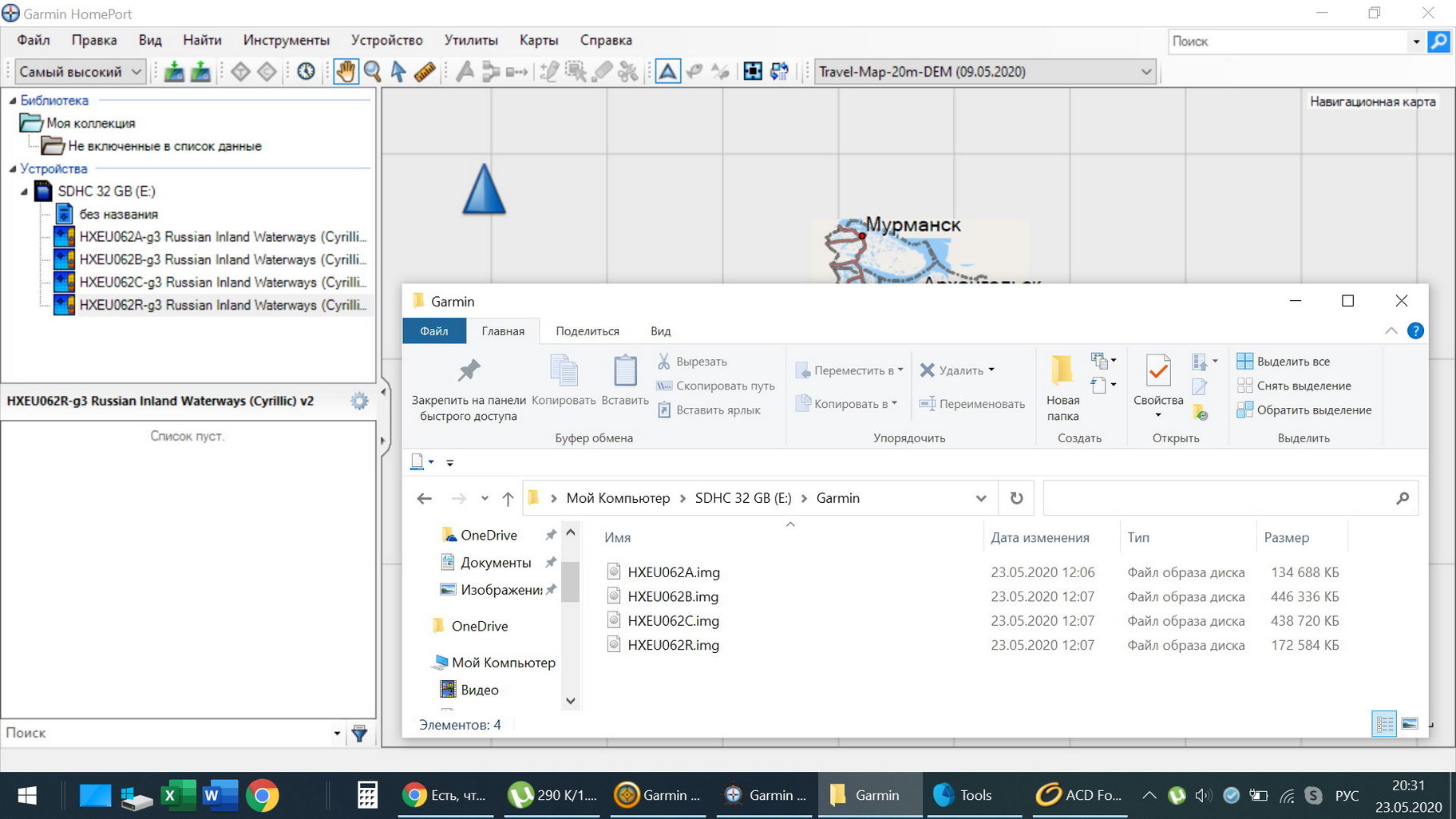Collapse the Библиотека section

(12, 101)
